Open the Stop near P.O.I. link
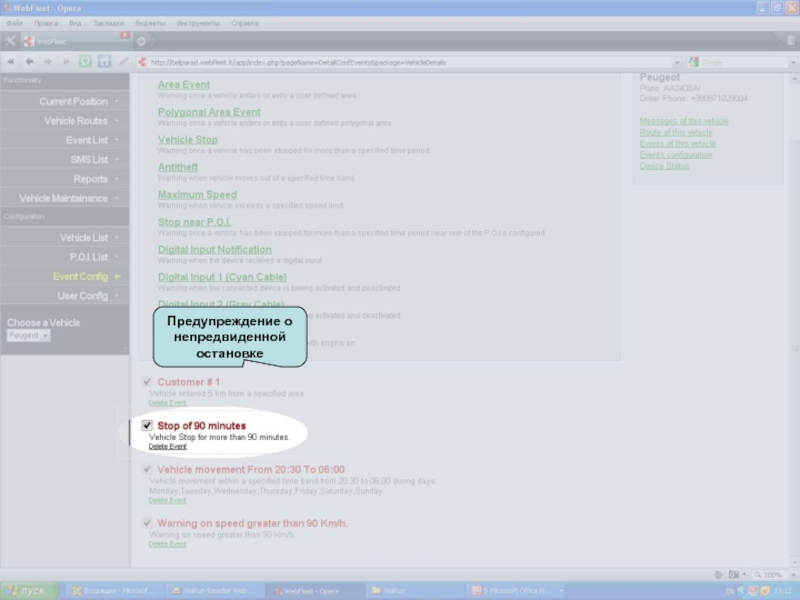This screenshot has width=800, height=600. (x=194, y=222)
